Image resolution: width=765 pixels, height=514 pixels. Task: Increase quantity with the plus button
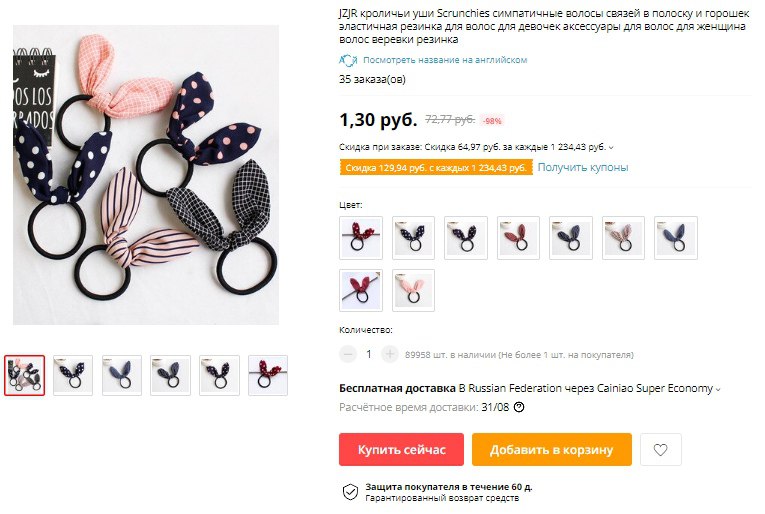click(x=389, y=354)
